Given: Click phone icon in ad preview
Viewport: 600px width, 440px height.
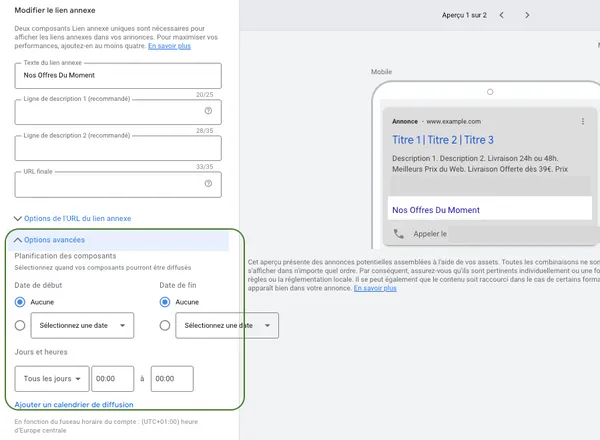Looking at the screenshot, I should [398, 234].
